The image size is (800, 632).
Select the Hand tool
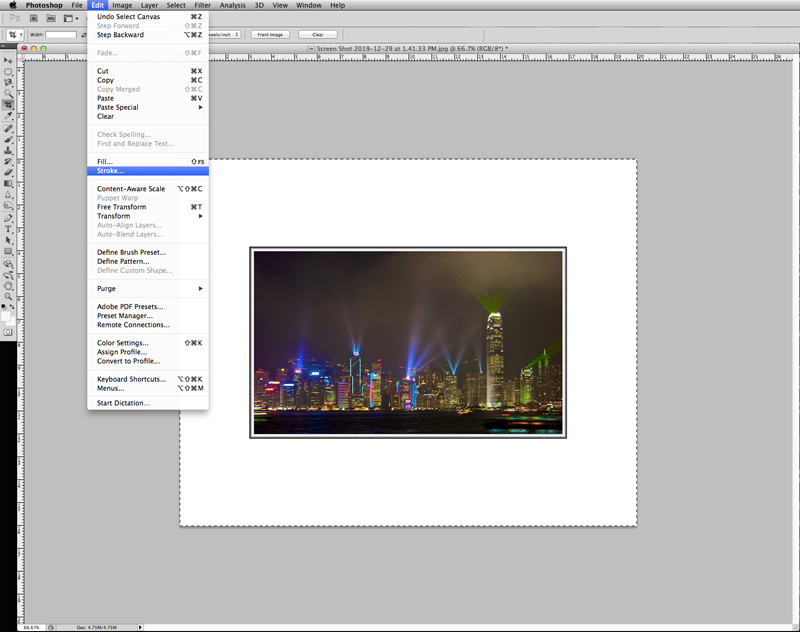point(9,285)
